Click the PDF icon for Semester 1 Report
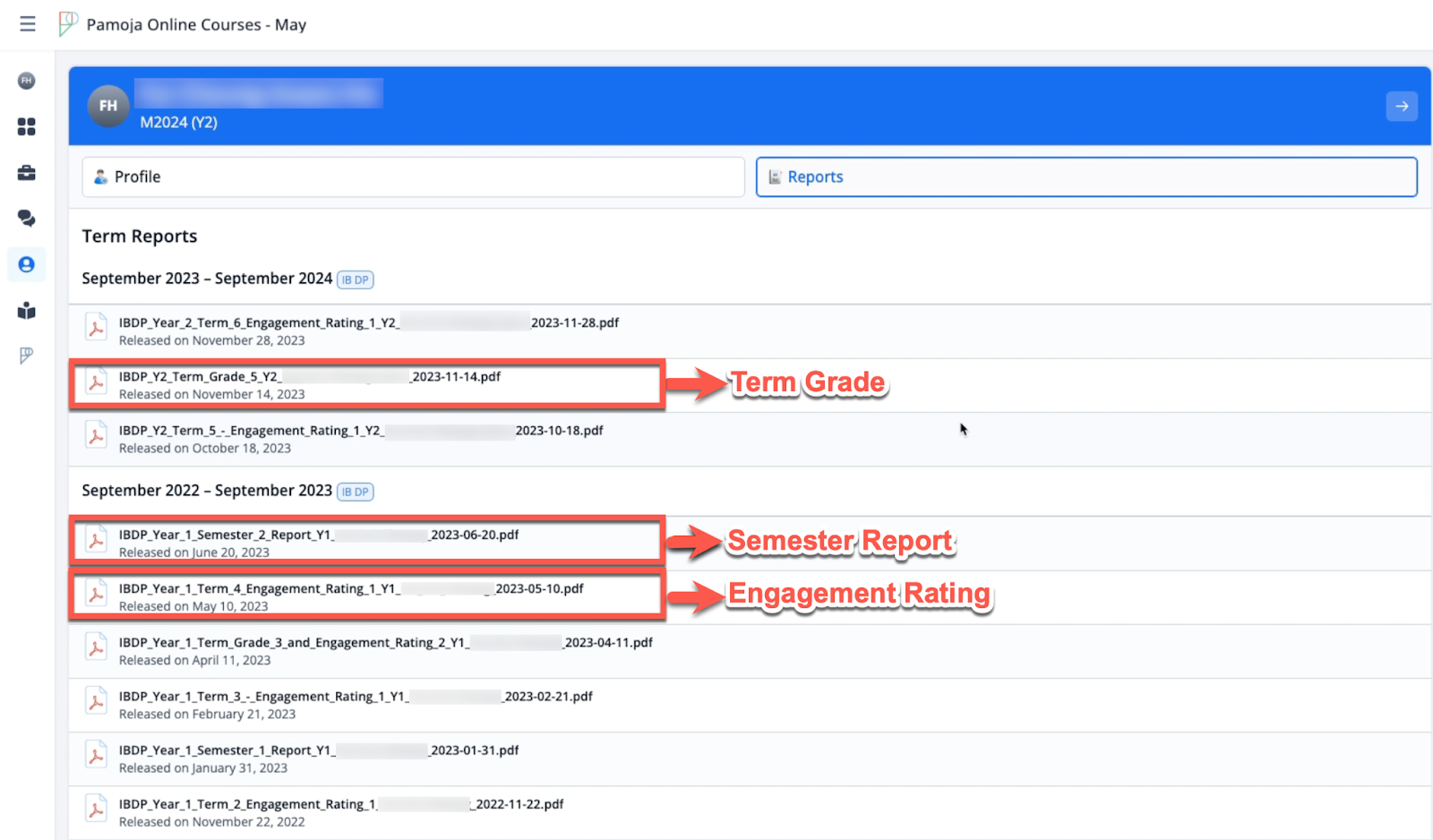 (x=96, y=757)
